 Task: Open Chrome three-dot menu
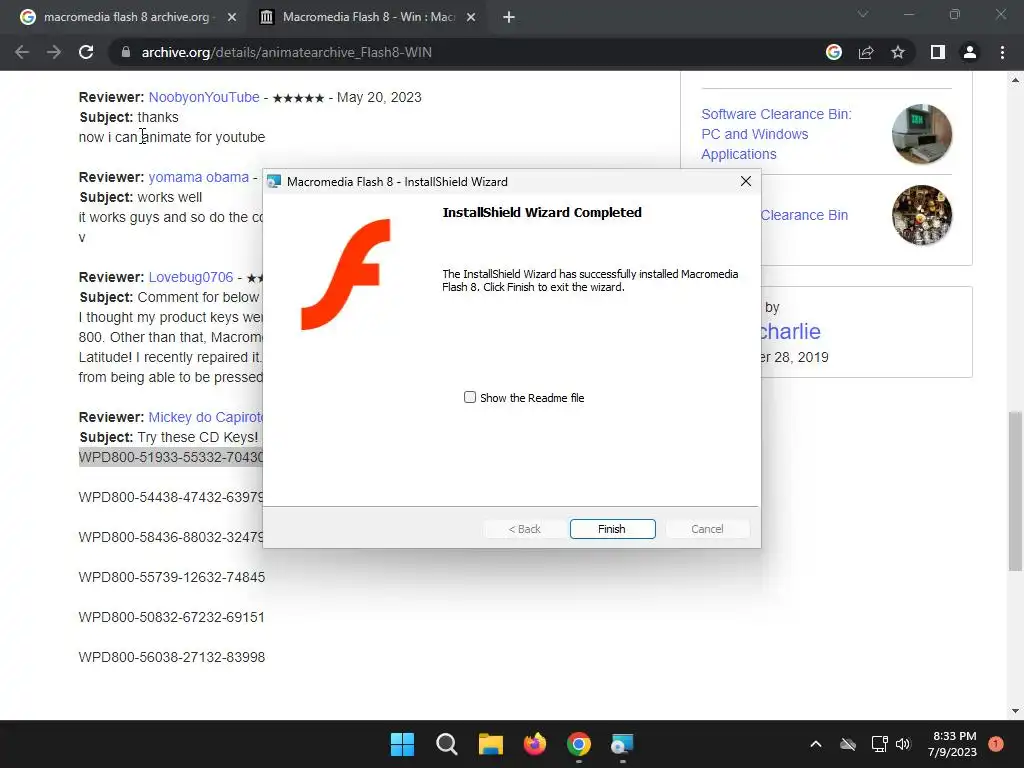(1002, 52)
